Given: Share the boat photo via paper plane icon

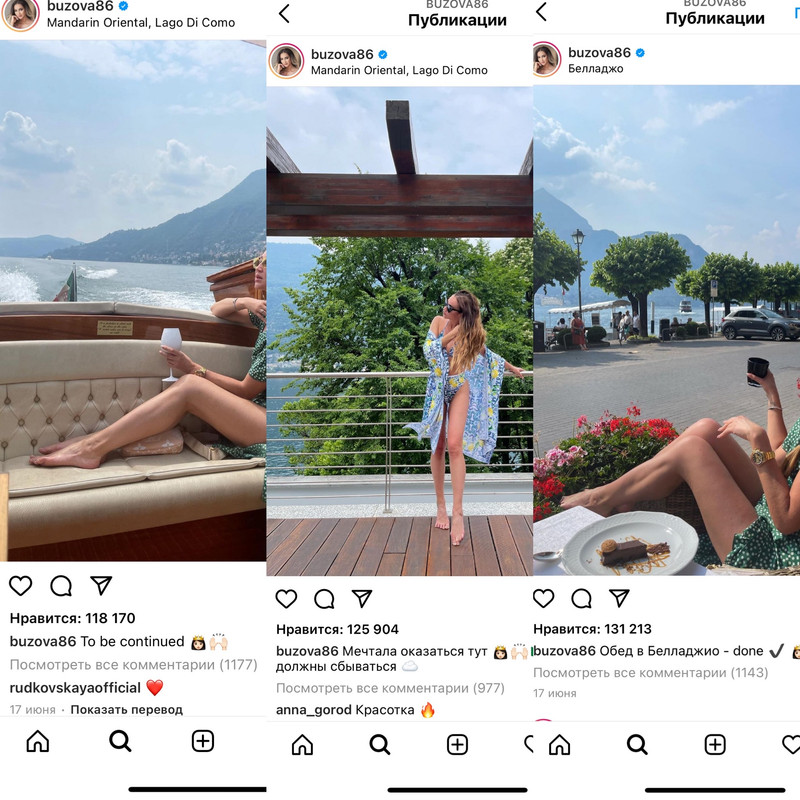Looking at the screenshot, I should point(101,585).
